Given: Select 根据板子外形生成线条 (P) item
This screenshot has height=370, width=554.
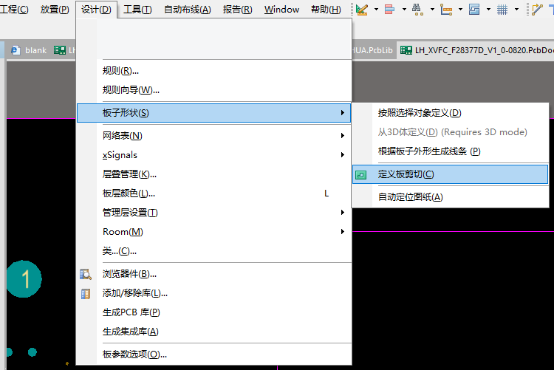Looking at the screenshot, I should pyautogui.click(x=450, y=152).
